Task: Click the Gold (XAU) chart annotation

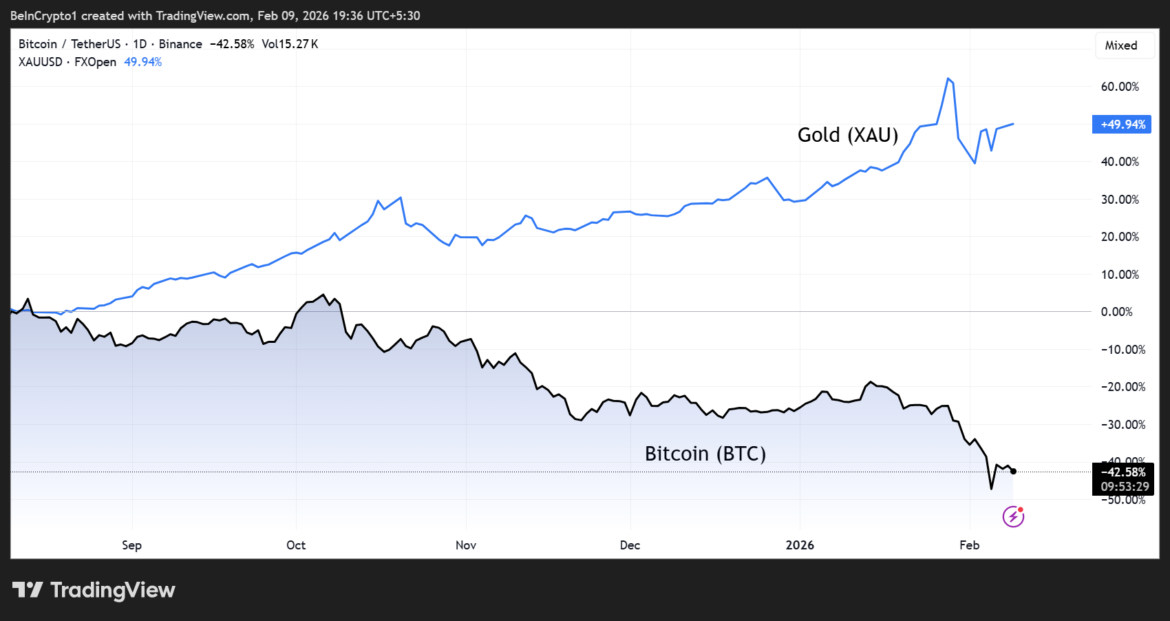Action: click(846, 134)
